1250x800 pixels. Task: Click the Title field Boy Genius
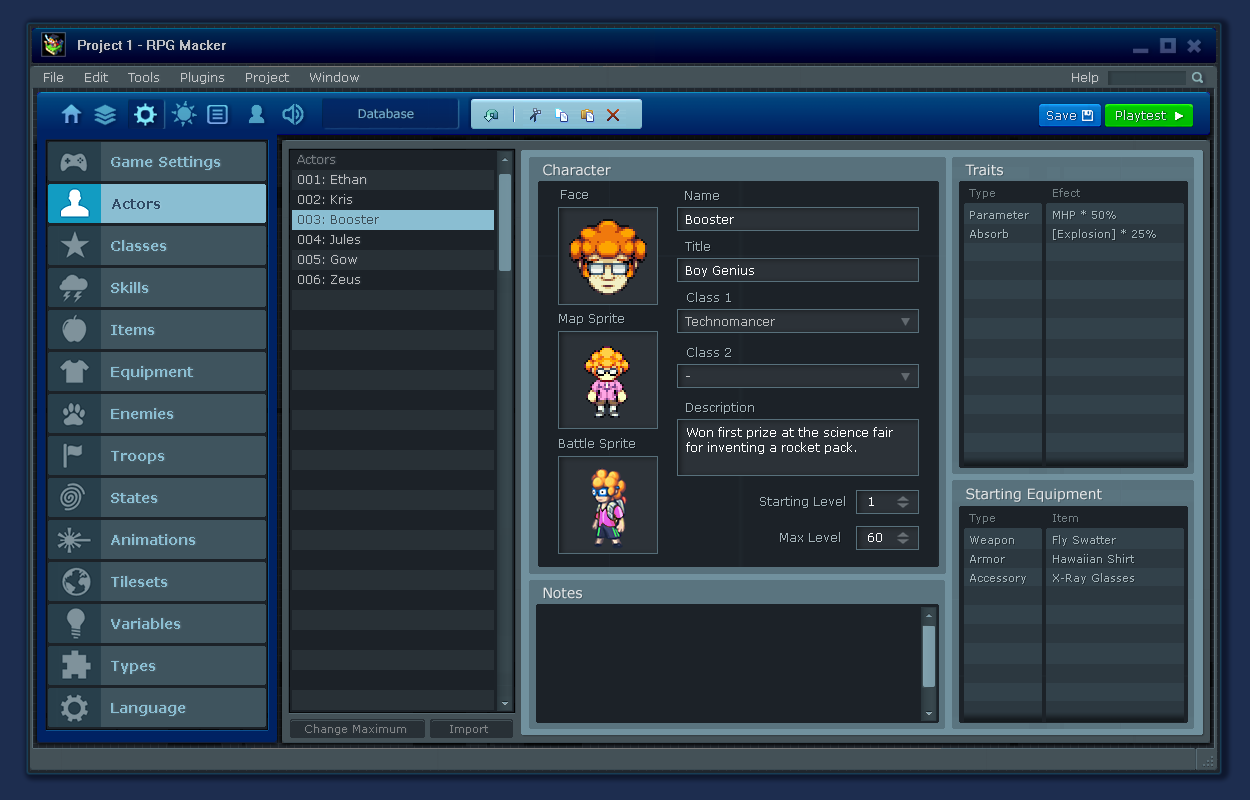(x=798, y=270)
